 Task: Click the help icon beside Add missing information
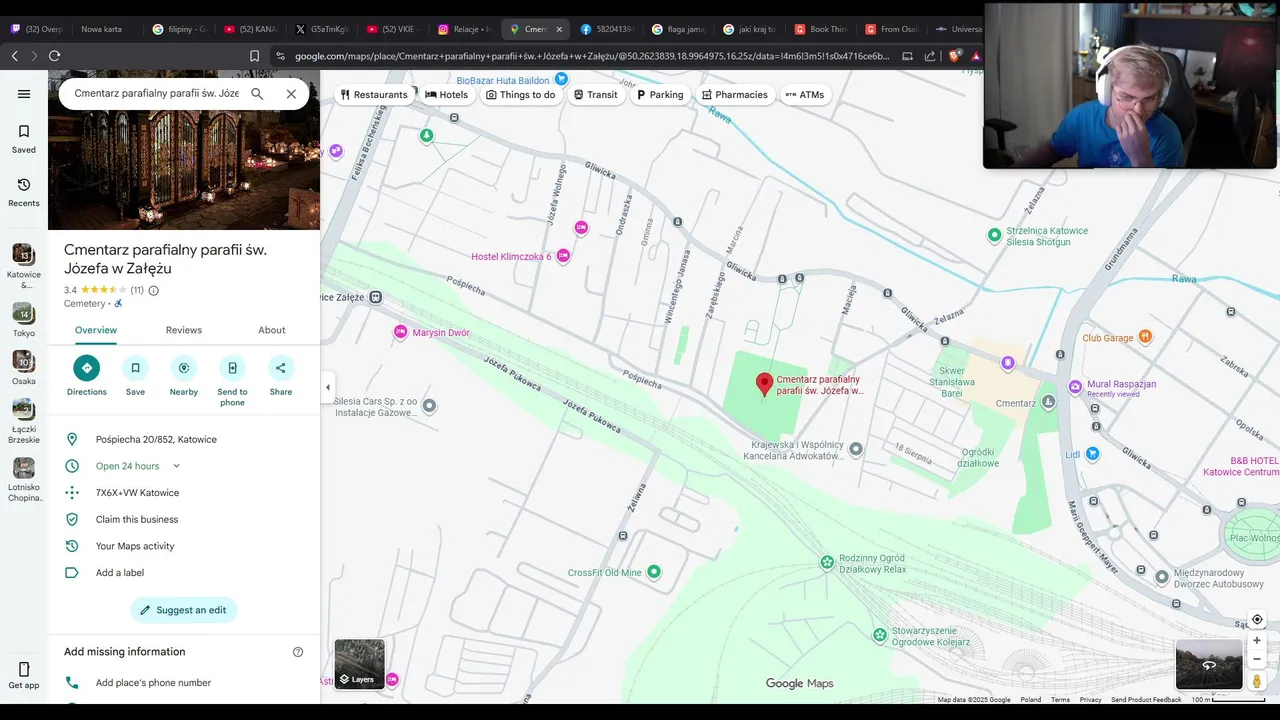pos(298,652)
